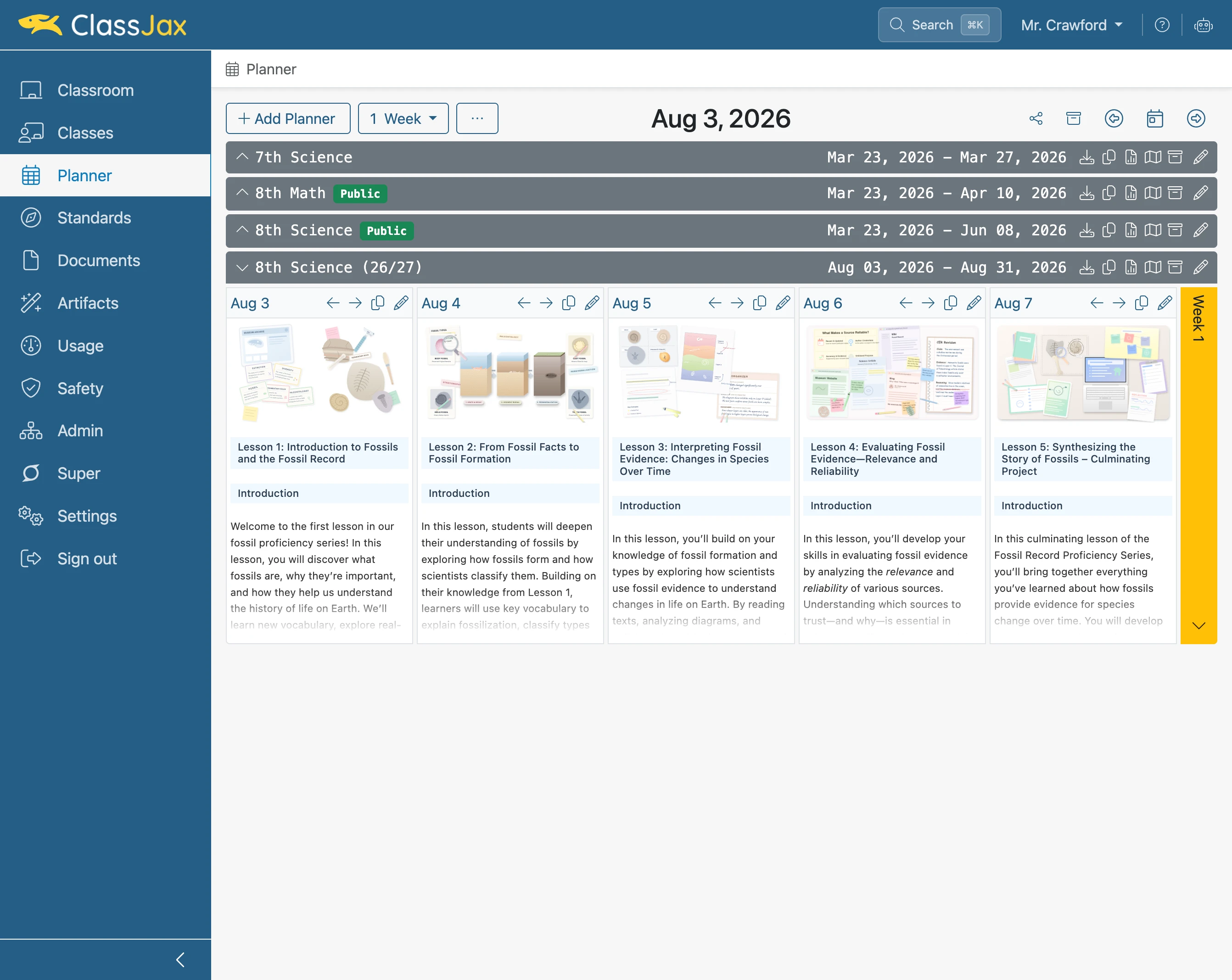Open Super in sidebar
The width and height of the screenshot is (1232, 980).
(x=105, y=473)
